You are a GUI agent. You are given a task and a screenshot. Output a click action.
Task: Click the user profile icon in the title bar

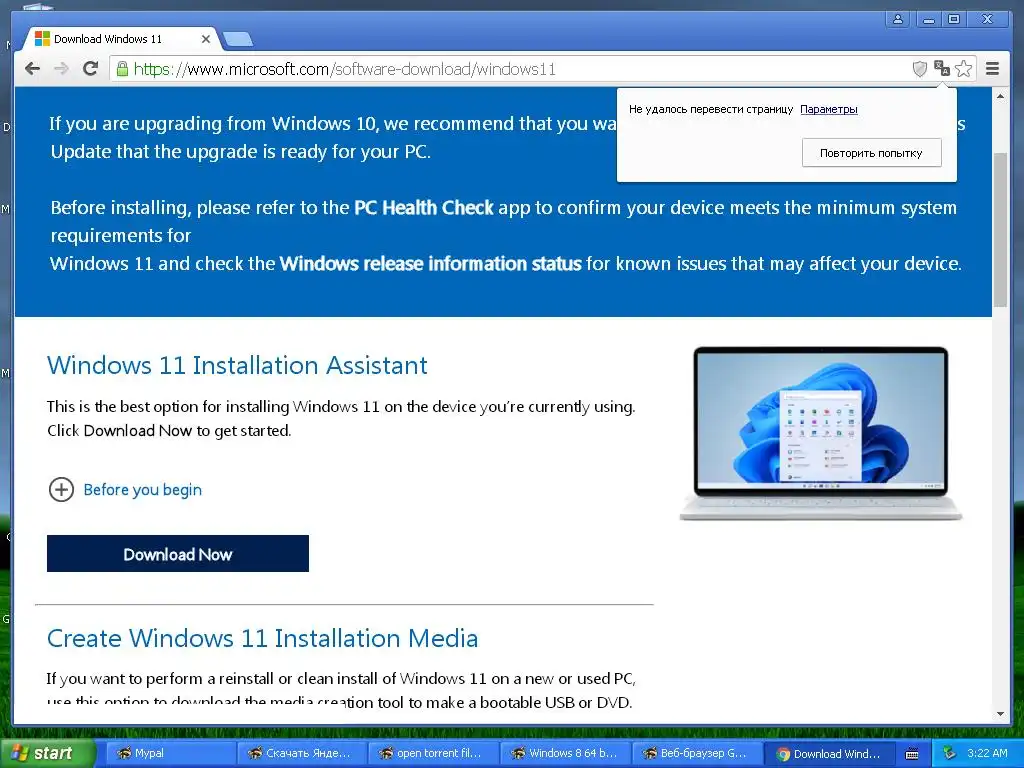click(x=898, y=20)
